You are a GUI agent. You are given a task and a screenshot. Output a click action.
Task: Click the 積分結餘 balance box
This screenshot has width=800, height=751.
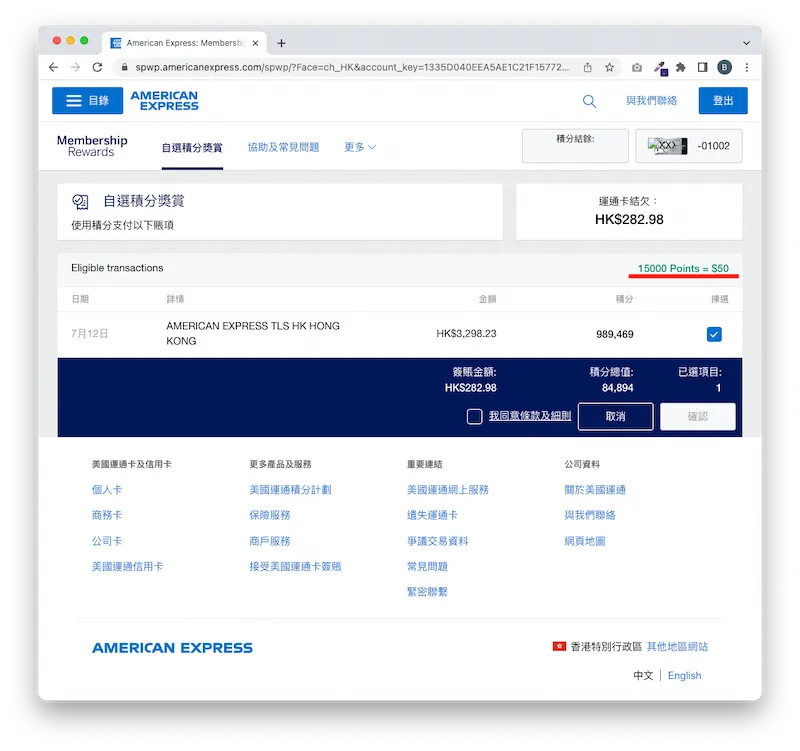click(x=575, y=146)
